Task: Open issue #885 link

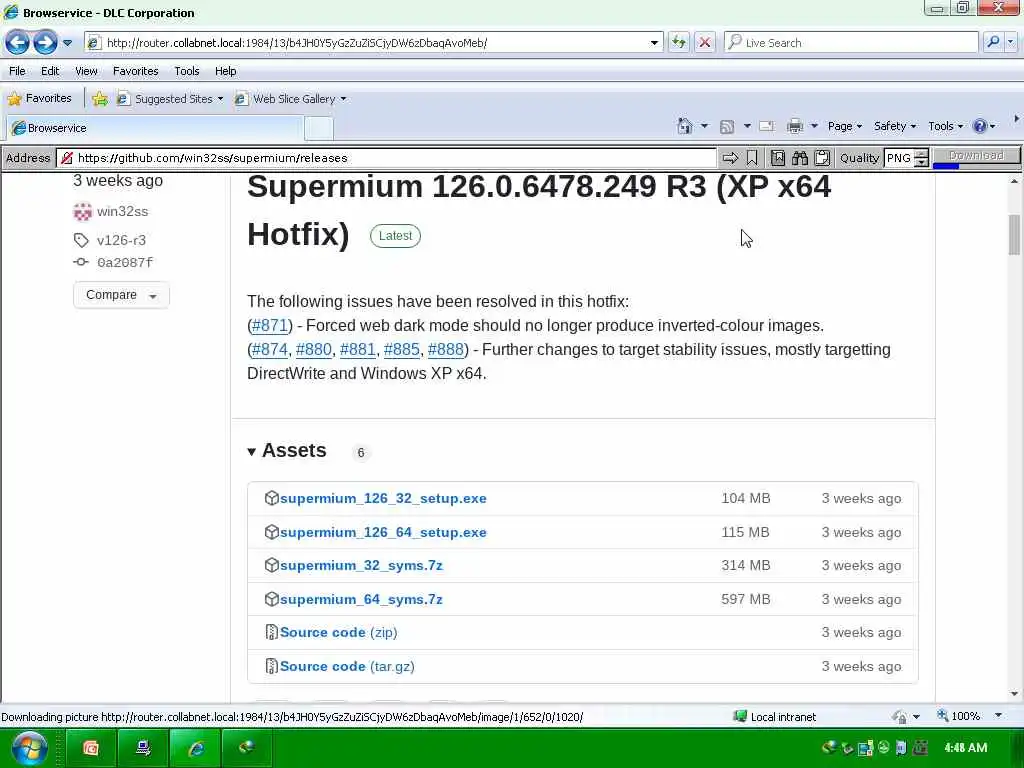Action: coord(401,350)
